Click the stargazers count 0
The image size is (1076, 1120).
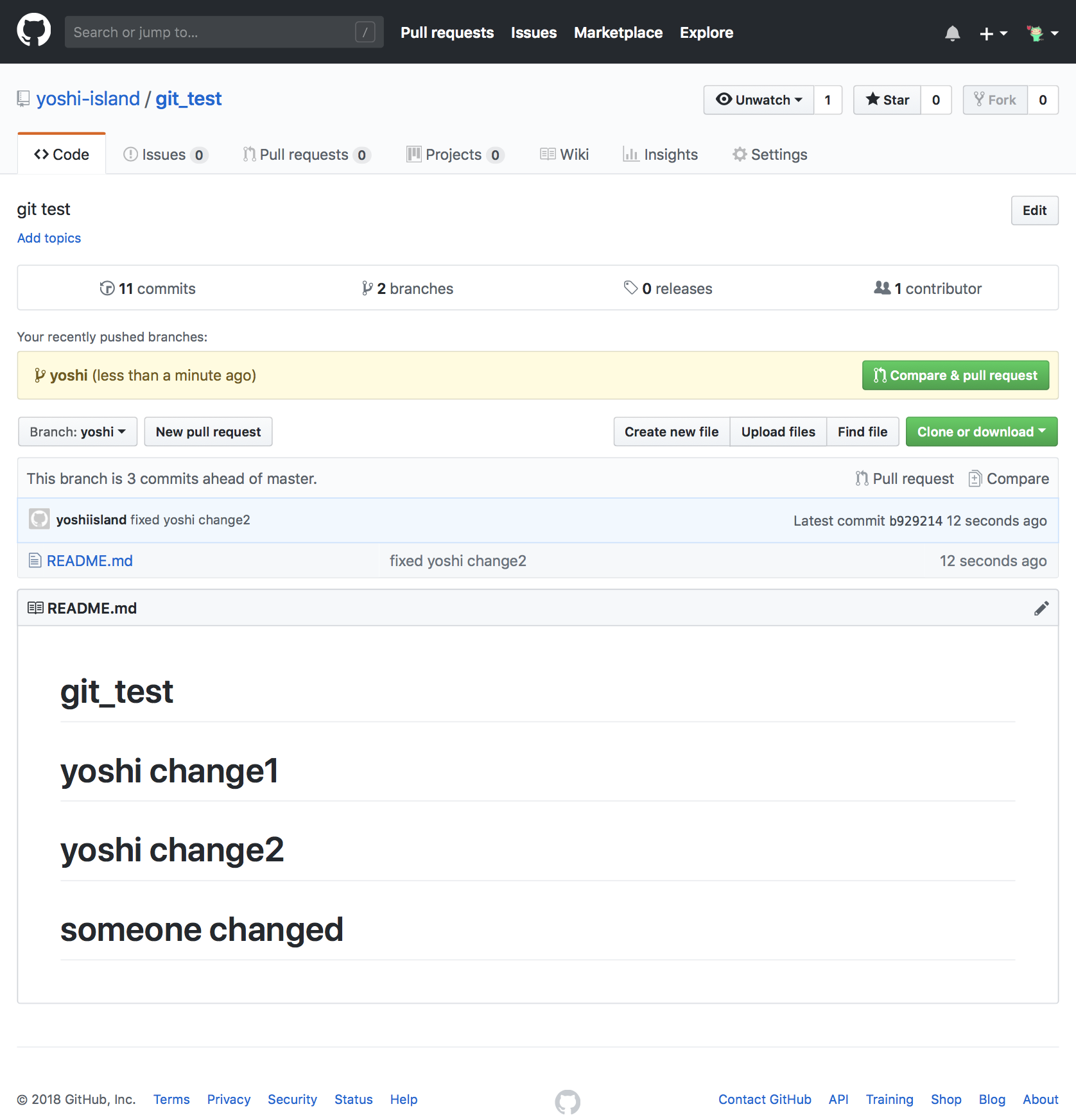(x=936, y=100)
